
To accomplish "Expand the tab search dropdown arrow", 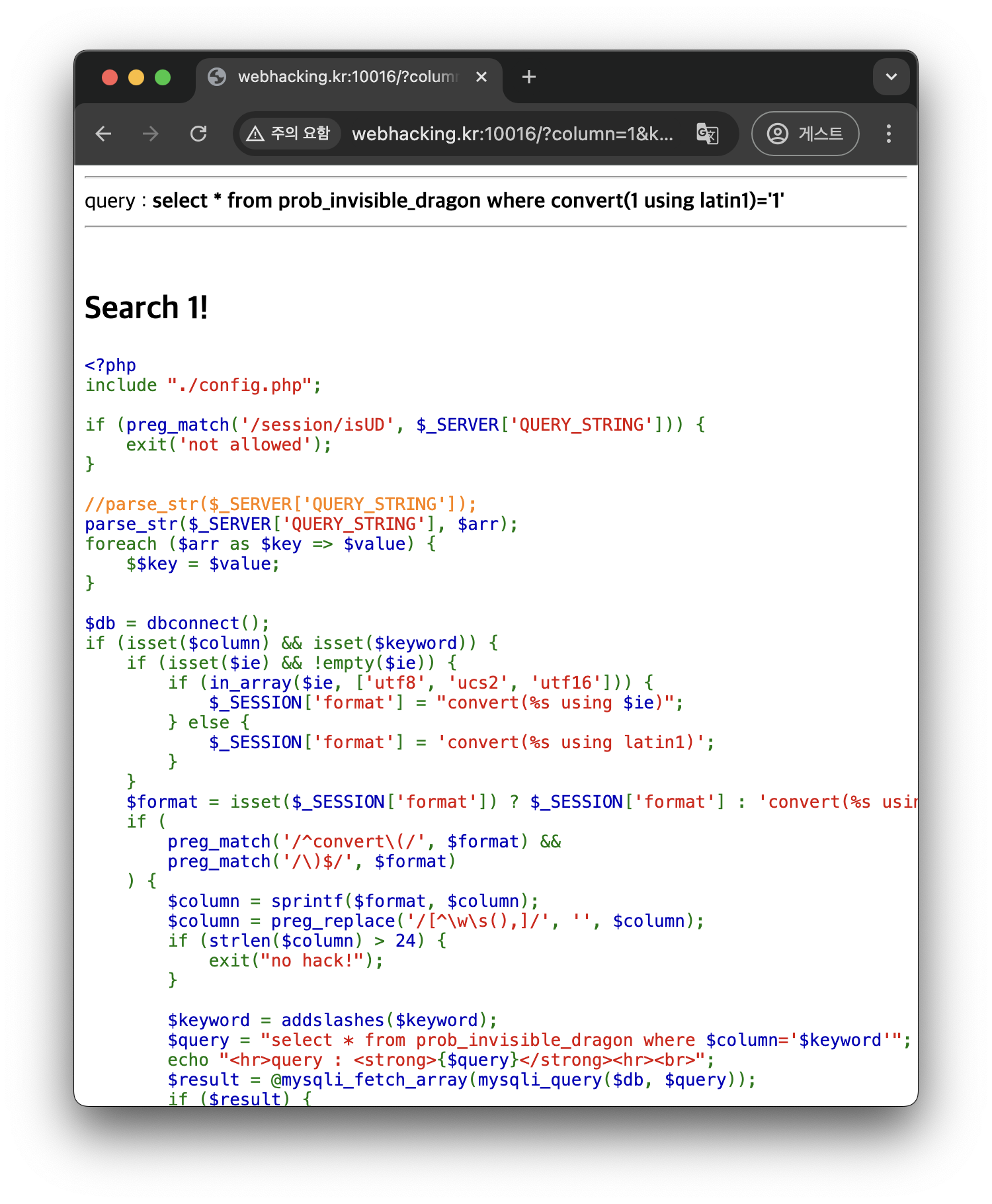I will tap(891, 77).
